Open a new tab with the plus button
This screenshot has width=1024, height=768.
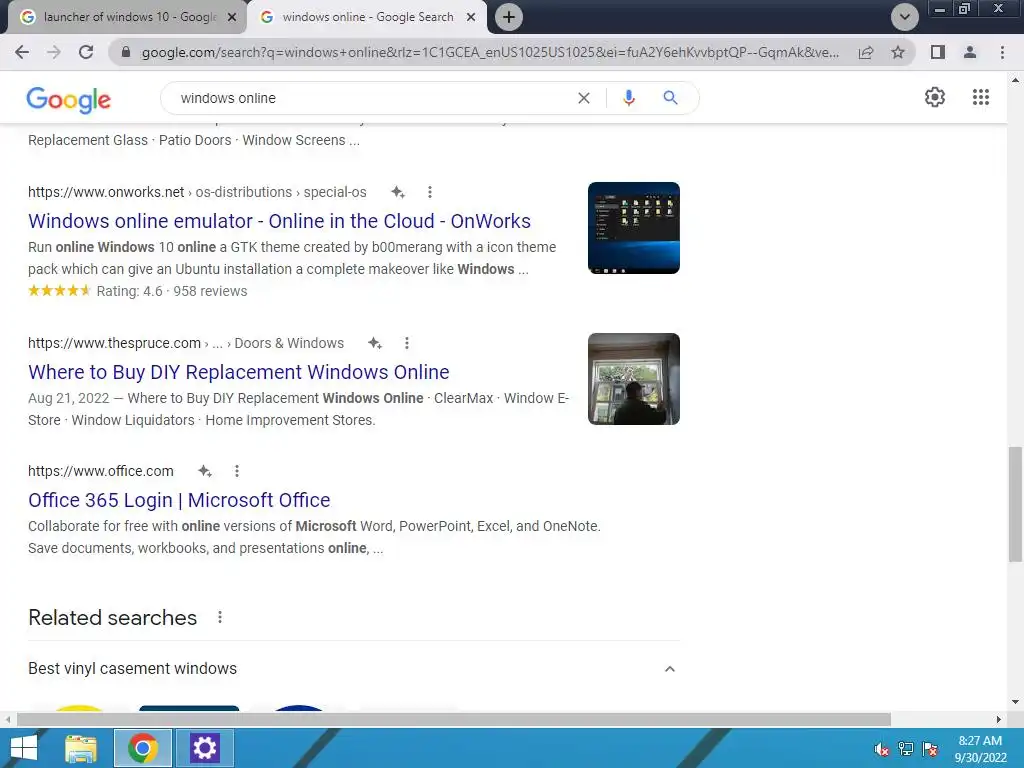(509, 17)
